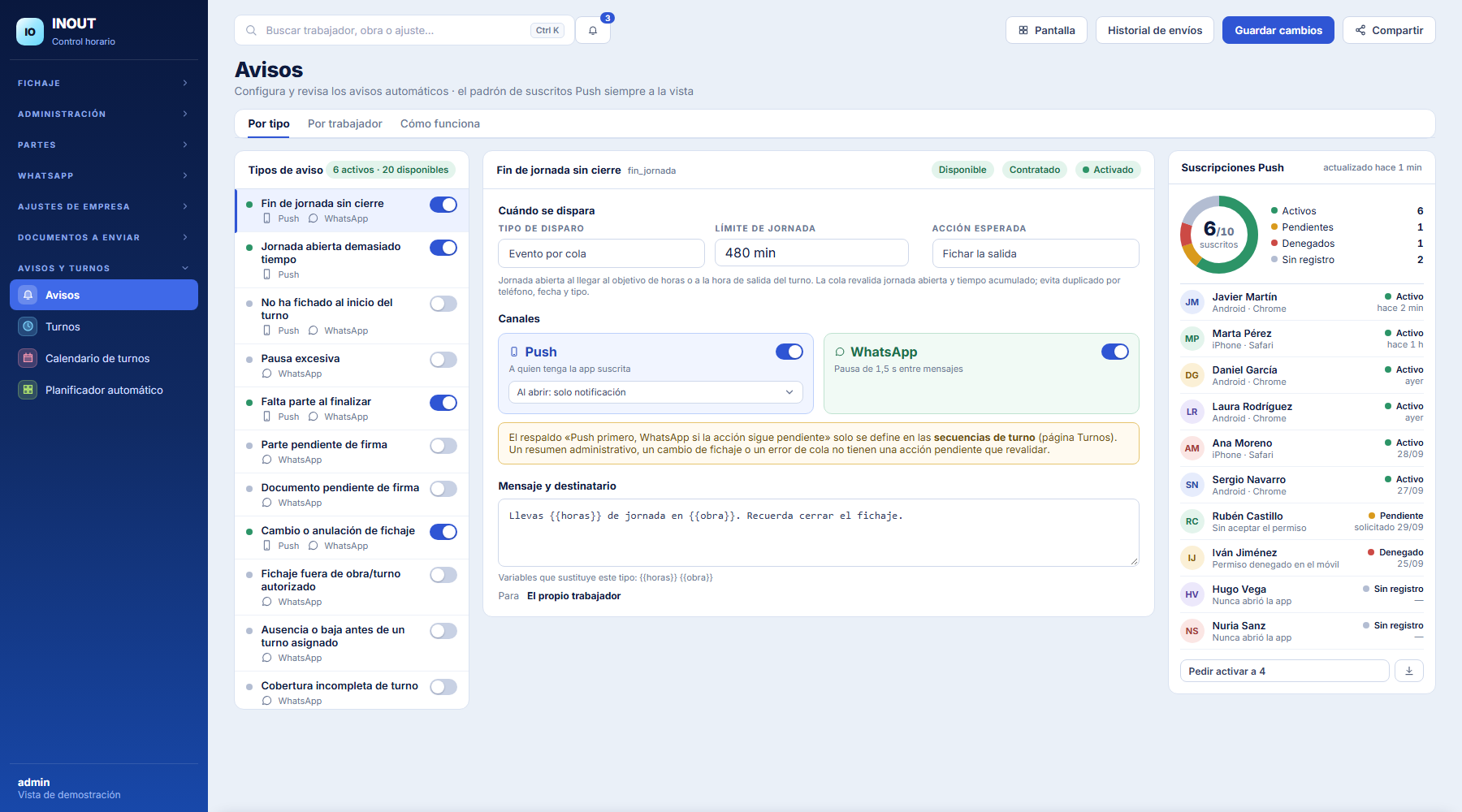
Task: Click the Guardar cambios button
Action: [1278, 30]
